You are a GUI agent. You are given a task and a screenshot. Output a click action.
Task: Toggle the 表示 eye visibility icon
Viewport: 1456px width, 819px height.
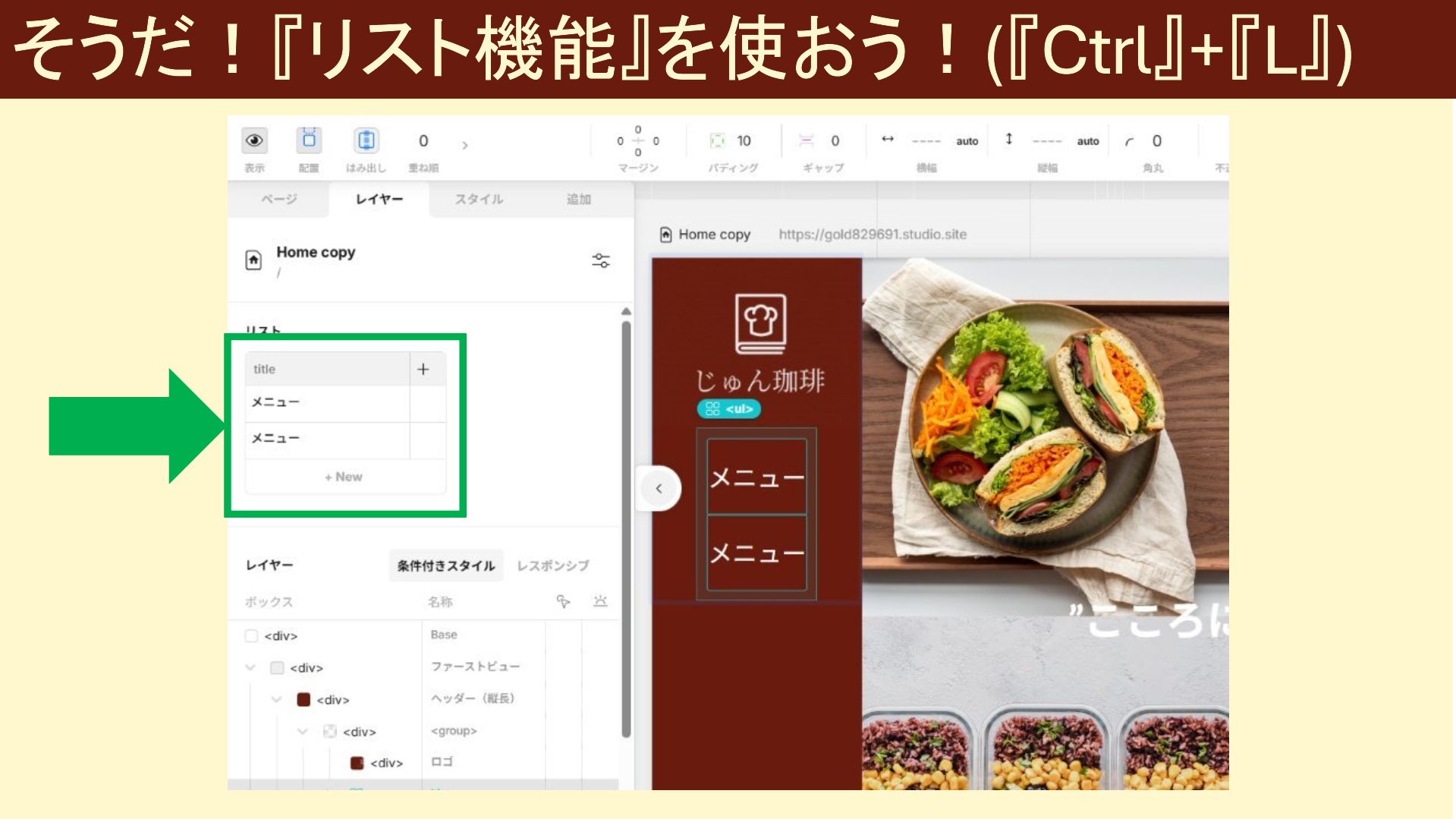tap(254, 140)
